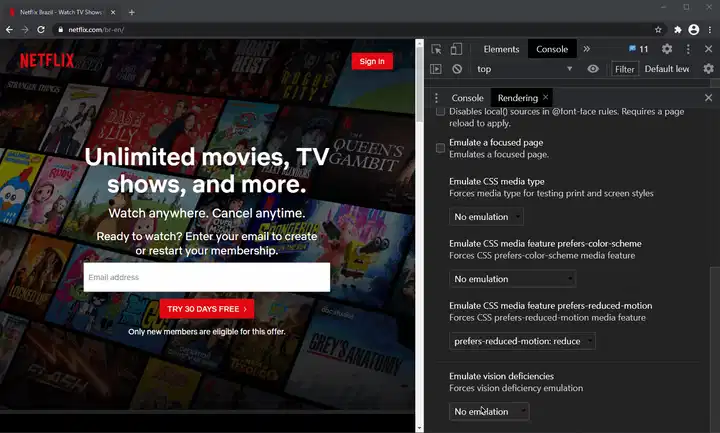
Task: Enable the Emulate a focused page checkbox
Action: pyautogui.click(x=440, y=148)
